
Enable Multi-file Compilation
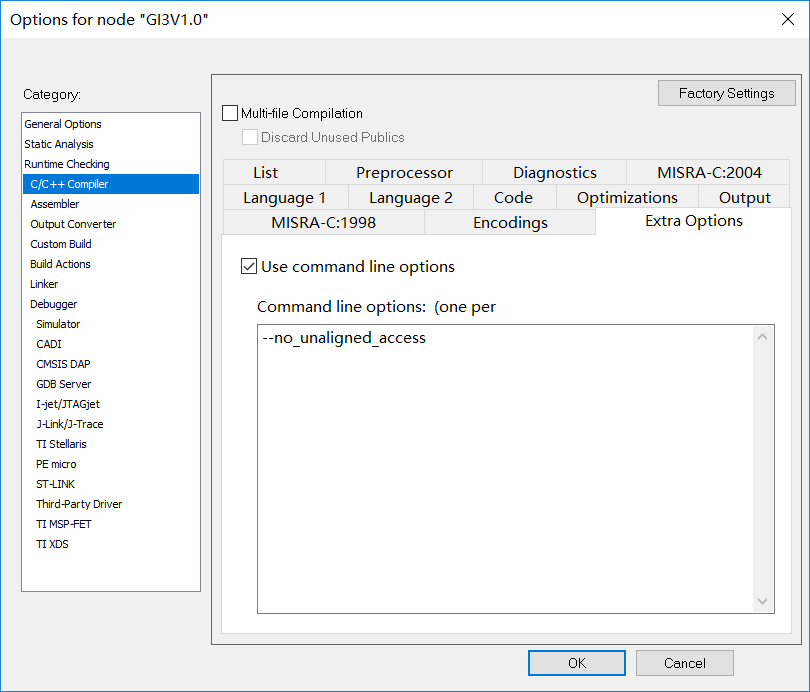pos(230,113)
